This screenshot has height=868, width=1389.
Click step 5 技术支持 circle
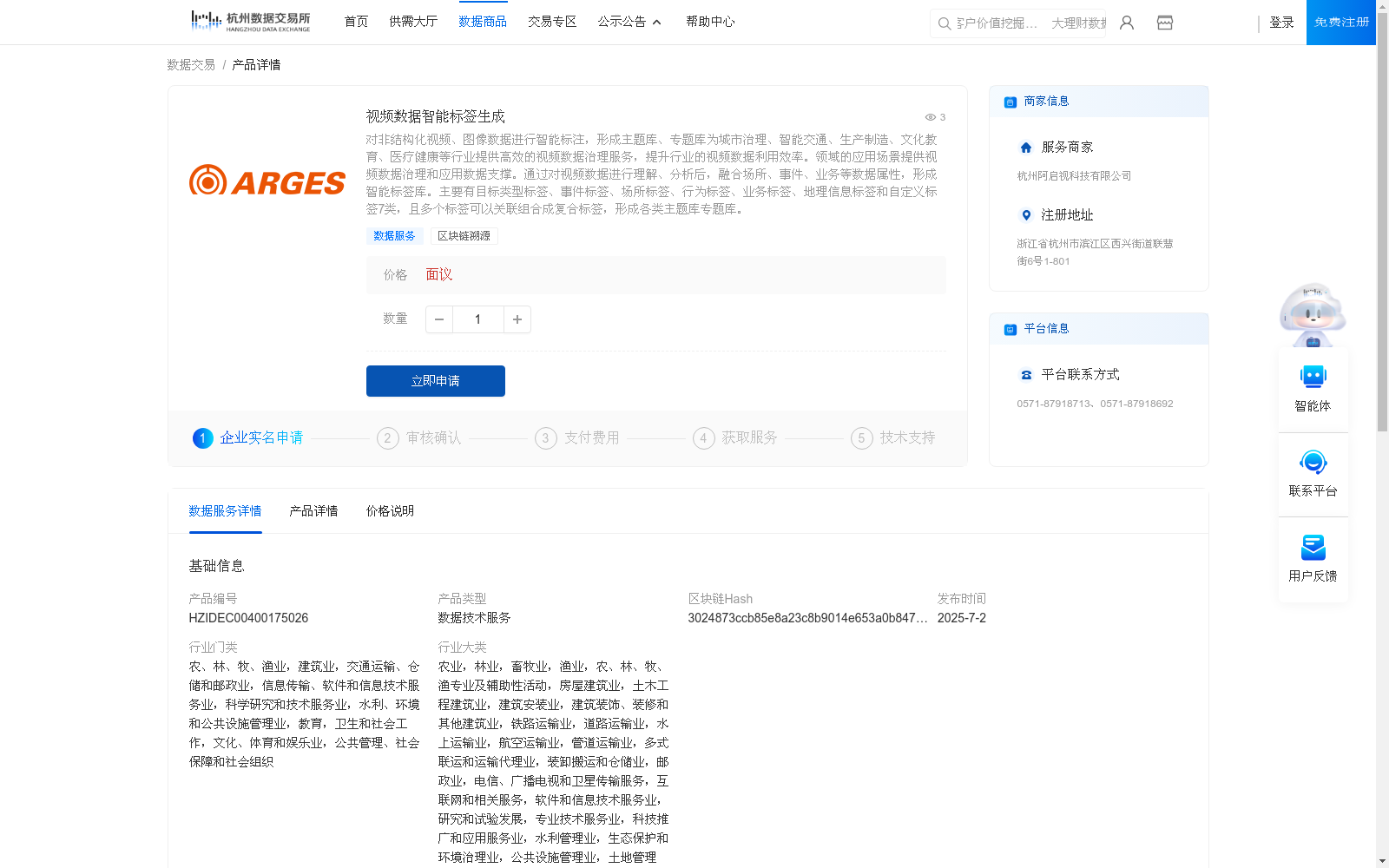[861, 438]
